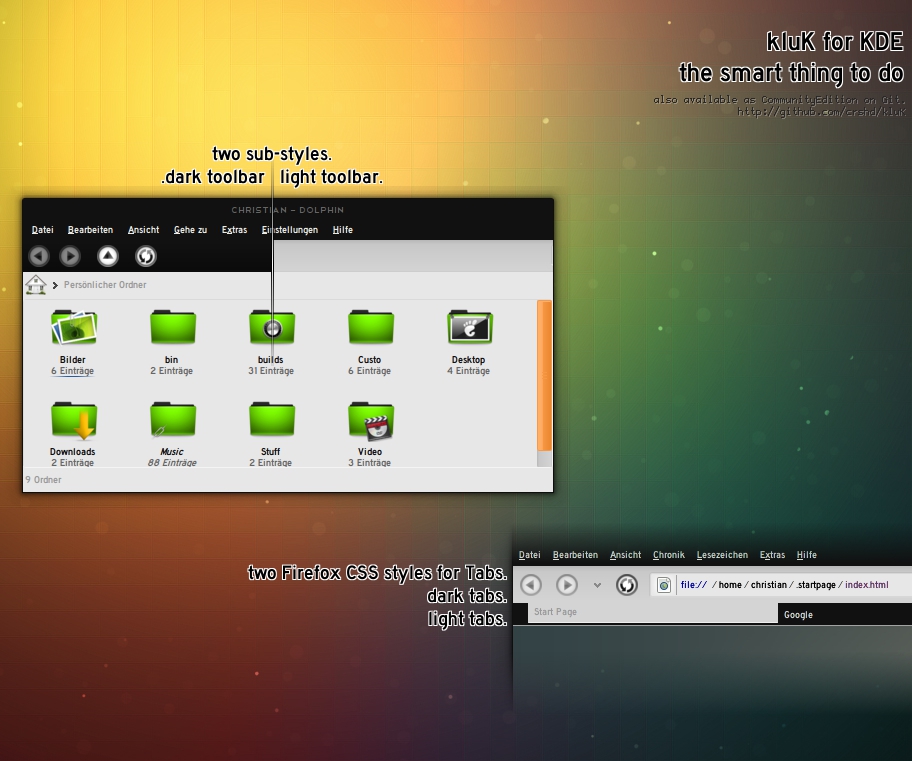Click the orange Dolphin scrollbar handle
Image resolution: width=912 pixels, height=761 pixels.
544,375
